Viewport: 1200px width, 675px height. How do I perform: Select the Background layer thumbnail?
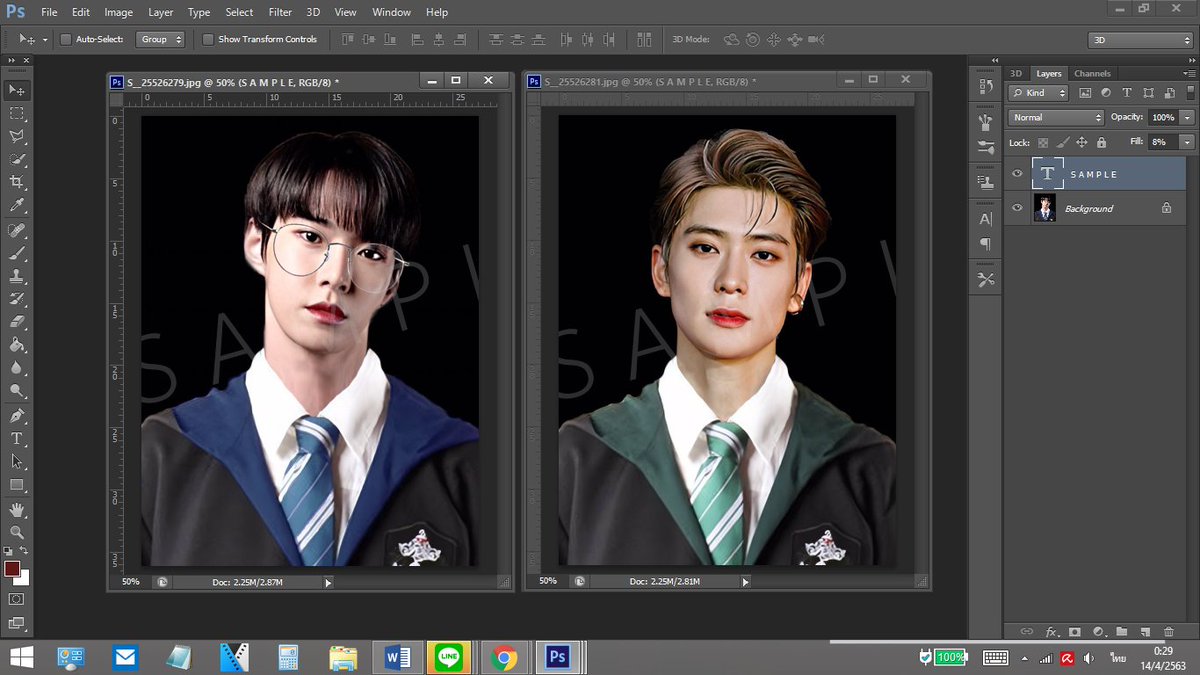[x=1045, y=208]
